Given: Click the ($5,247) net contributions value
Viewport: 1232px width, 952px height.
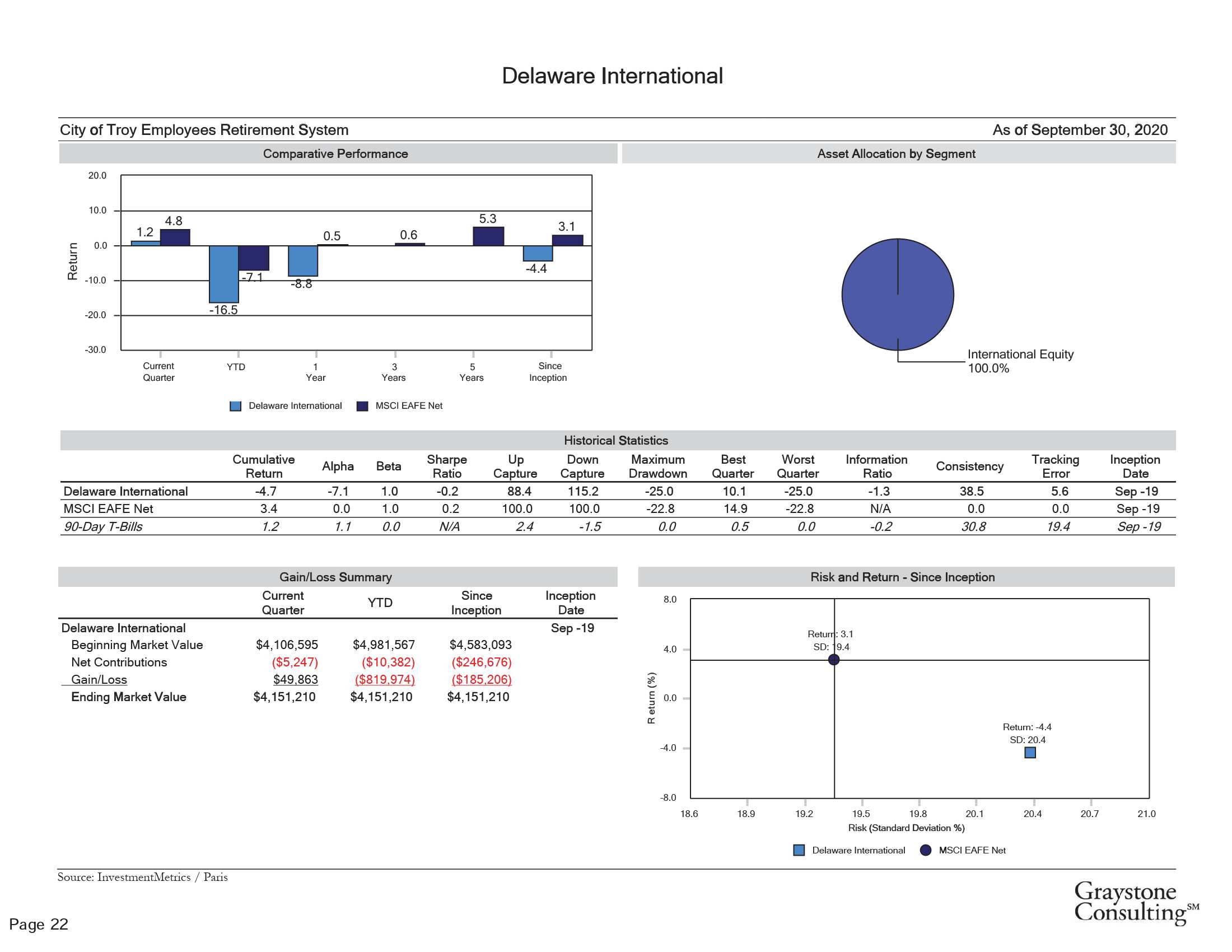Looking at the screenshot, I should pos(295,662).
